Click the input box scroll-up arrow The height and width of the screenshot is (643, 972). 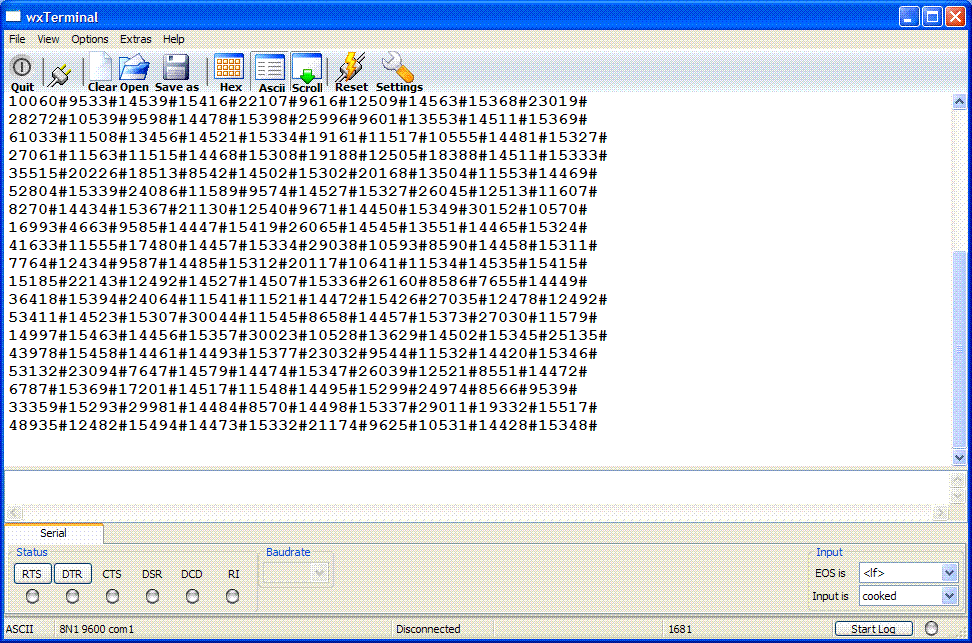point(958,479)
